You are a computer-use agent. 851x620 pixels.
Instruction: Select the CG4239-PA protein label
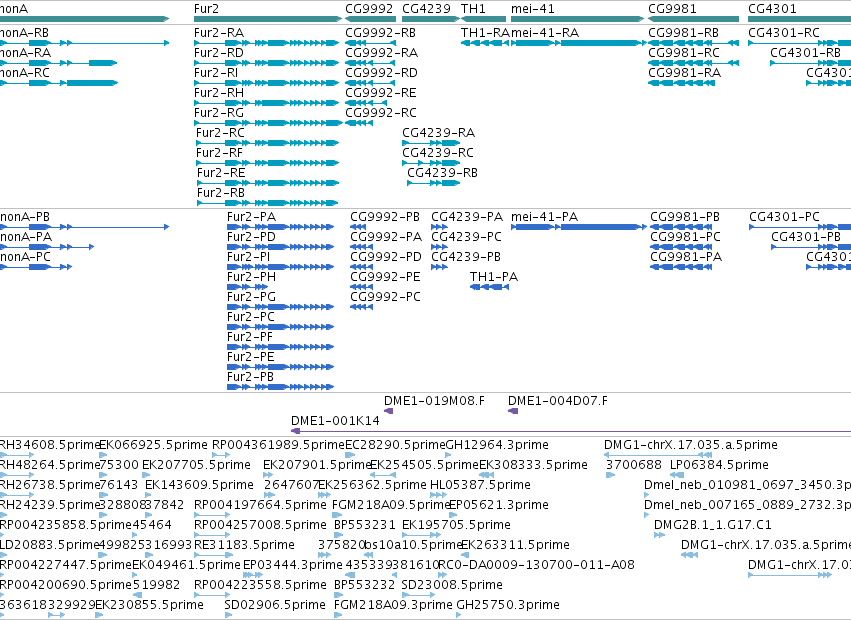(x=467, y=217)
